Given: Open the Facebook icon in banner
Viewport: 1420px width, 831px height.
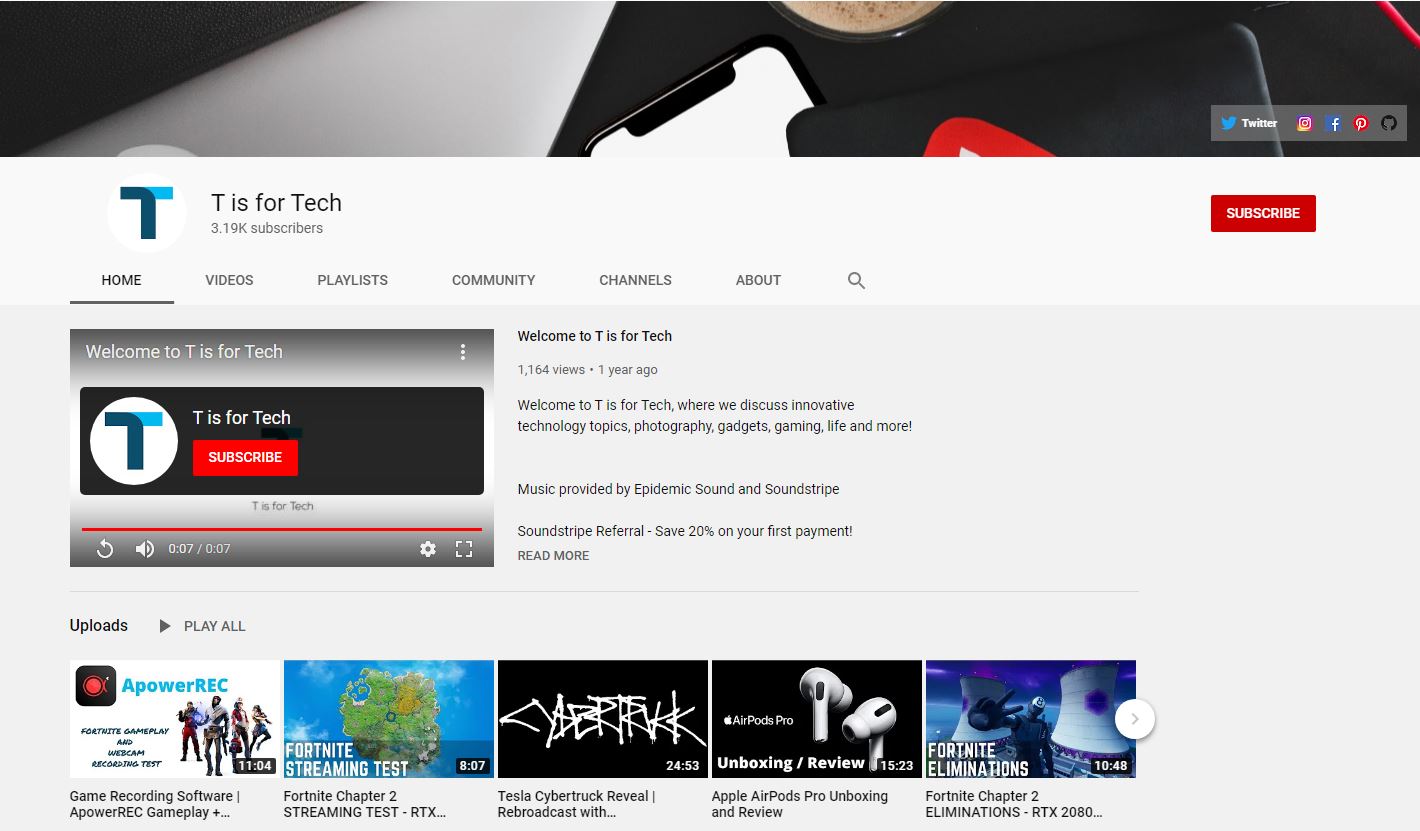Looking at the screenshot, I should [x=1333, y=123].
